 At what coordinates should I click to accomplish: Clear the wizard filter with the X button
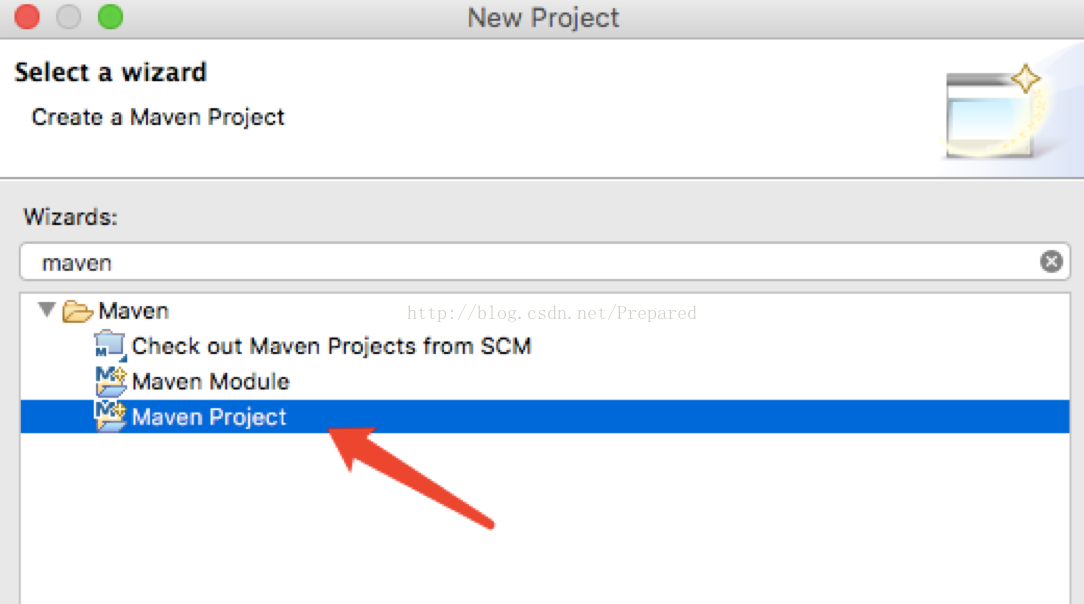pos(1051,261)
